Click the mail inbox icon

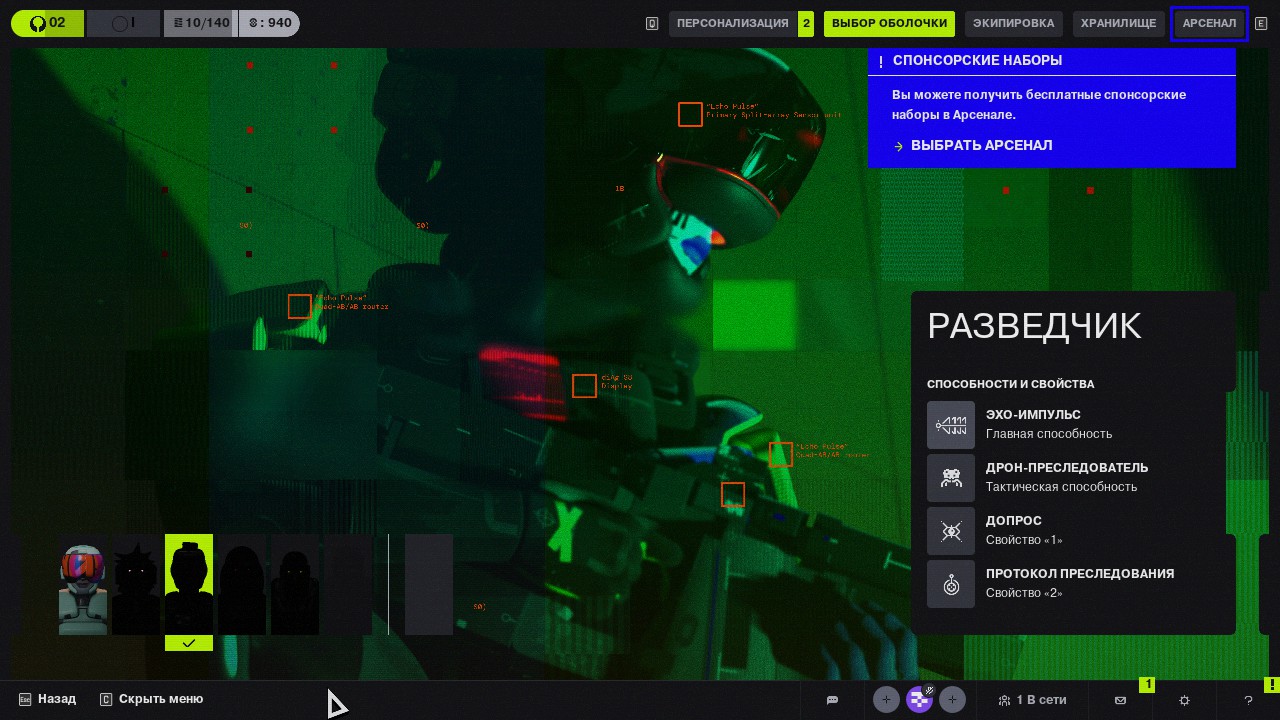tap(1120, 700)
